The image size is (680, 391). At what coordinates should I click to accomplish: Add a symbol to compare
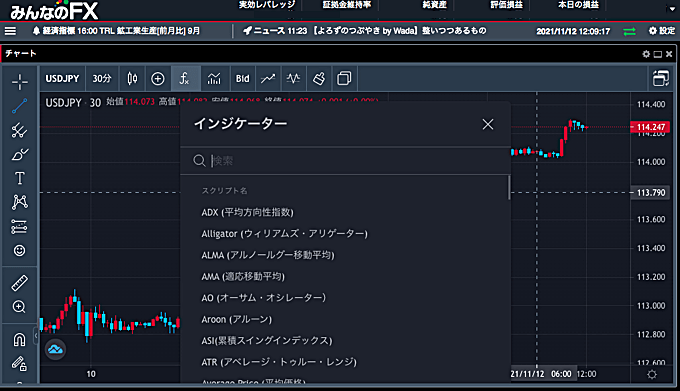158,78
